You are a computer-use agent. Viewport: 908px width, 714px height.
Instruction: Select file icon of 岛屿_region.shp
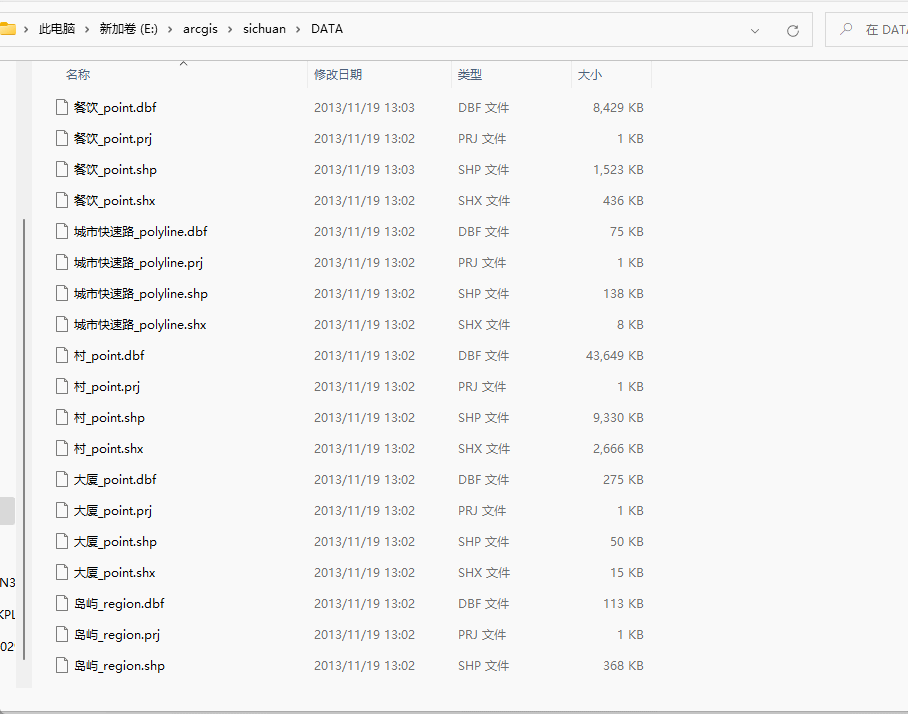tap(62, 665)
